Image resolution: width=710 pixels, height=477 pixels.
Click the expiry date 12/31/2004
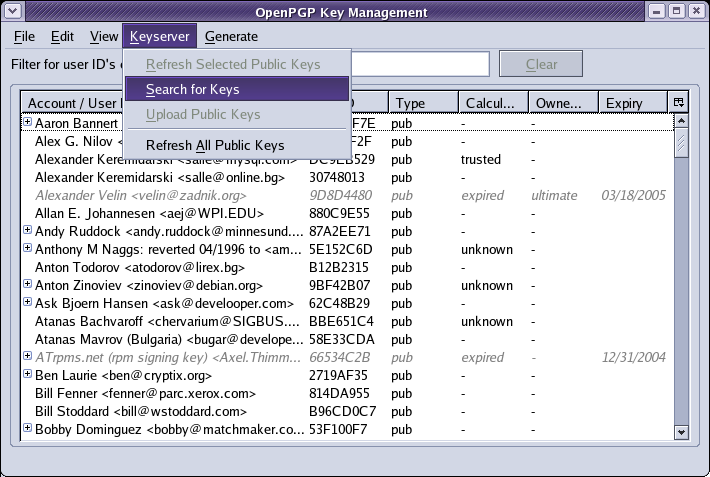click(633, 357)
